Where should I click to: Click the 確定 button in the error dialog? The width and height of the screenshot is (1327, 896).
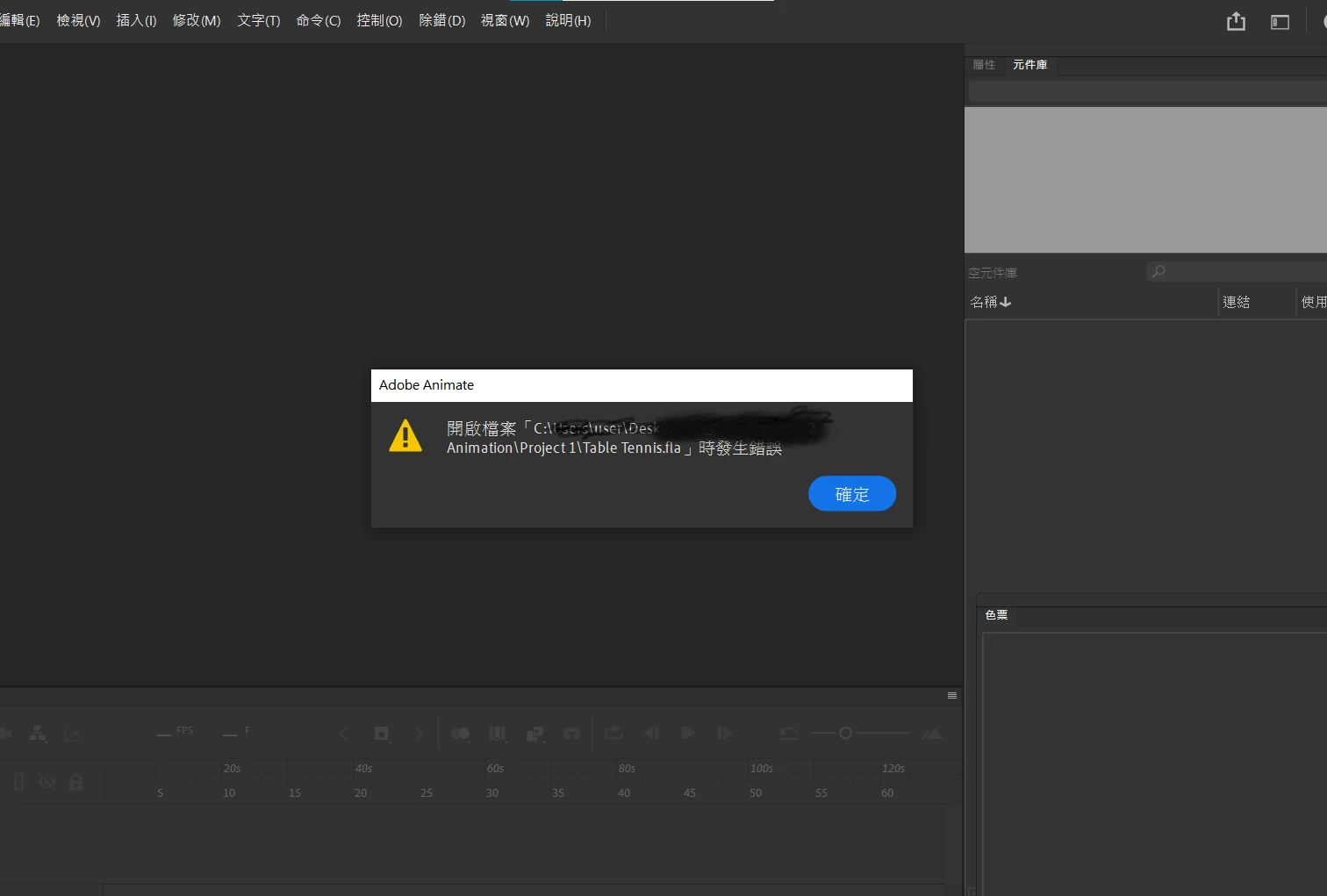point(851,494)
